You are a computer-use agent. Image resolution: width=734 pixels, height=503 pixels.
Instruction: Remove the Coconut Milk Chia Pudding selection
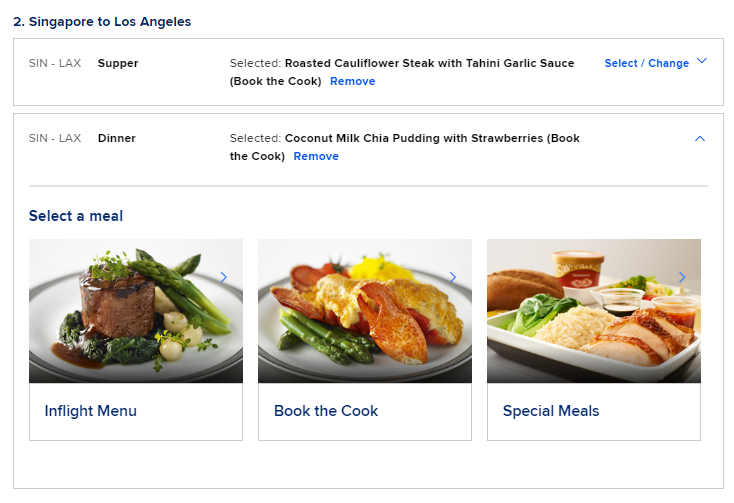pyautogui.click(x=316, y=156)
